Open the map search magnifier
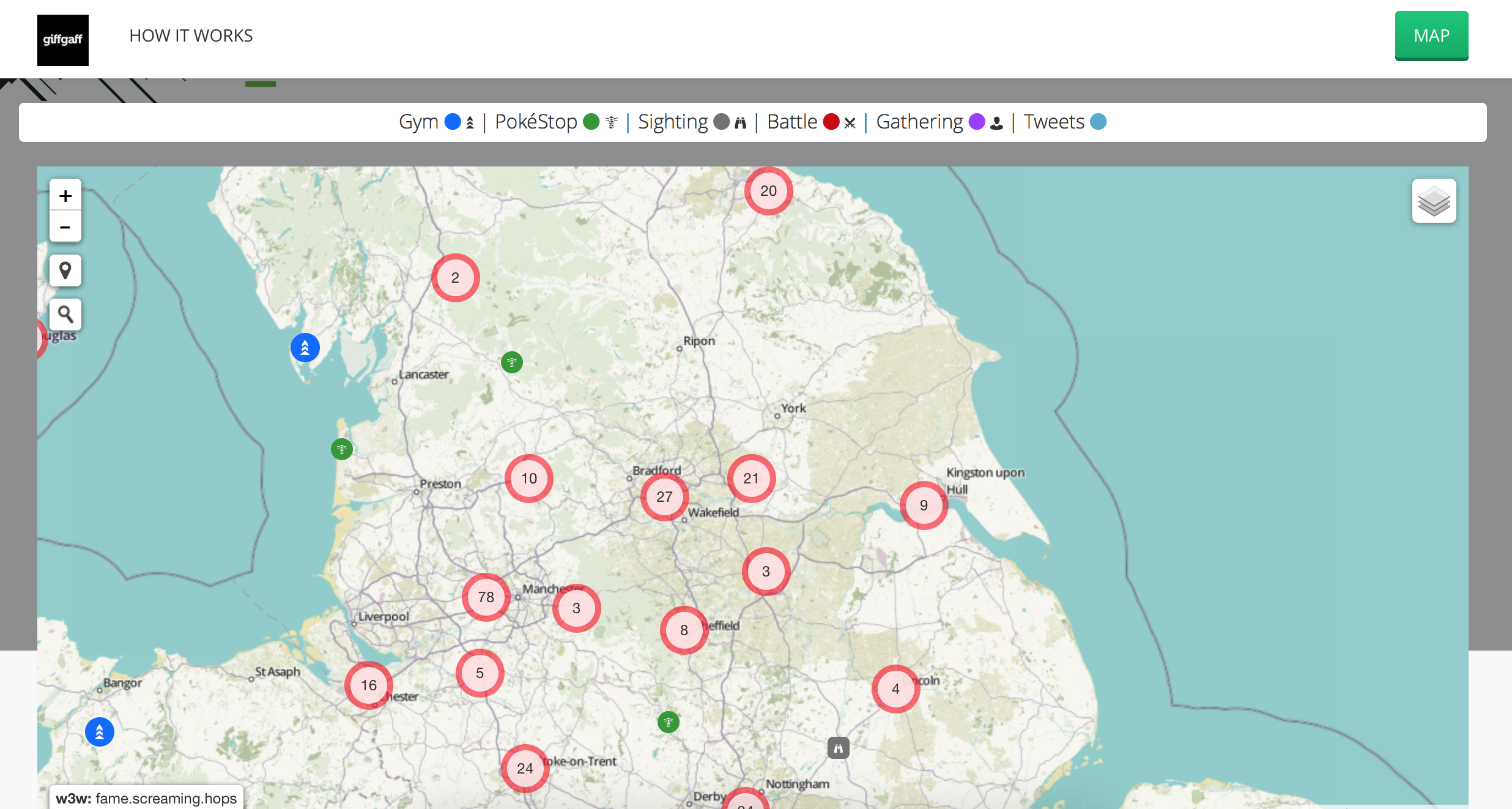The image size is (1512, 809). pyautogui.click(x=65, y=315)
